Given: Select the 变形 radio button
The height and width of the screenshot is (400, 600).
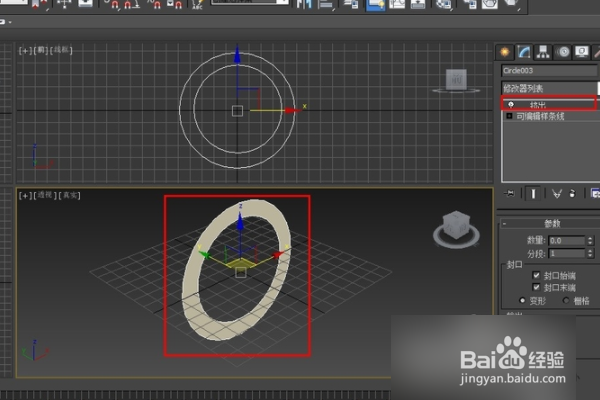Looking at the screenshot, I should coord(522,300).
